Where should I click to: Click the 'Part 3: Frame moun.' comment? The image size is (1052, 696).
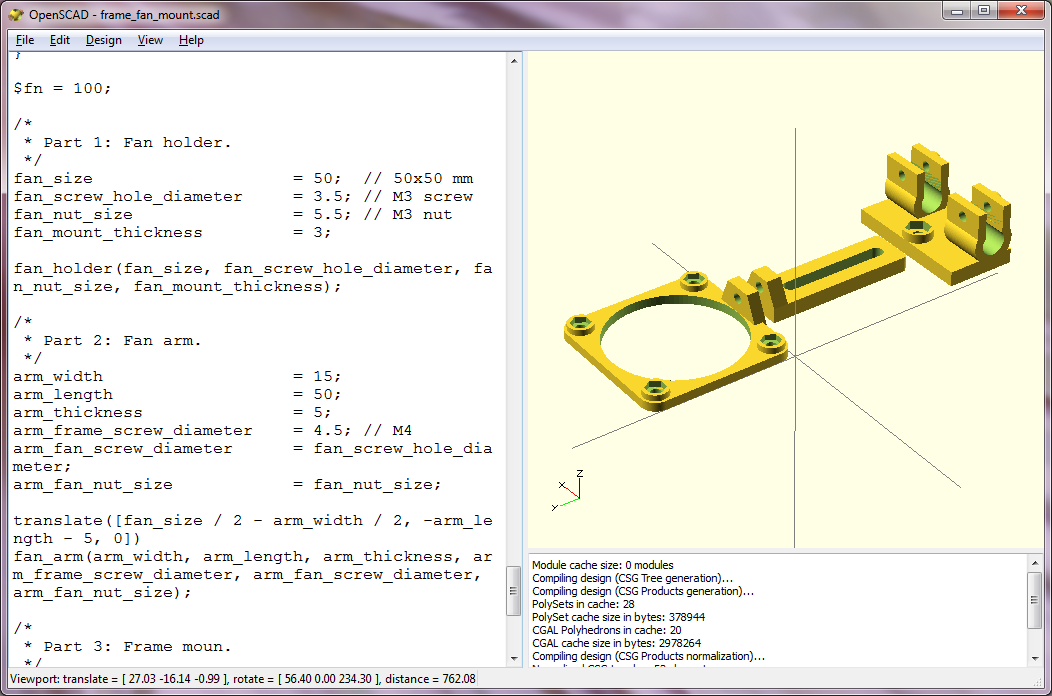pyautogui.click(x=137, y=646)
